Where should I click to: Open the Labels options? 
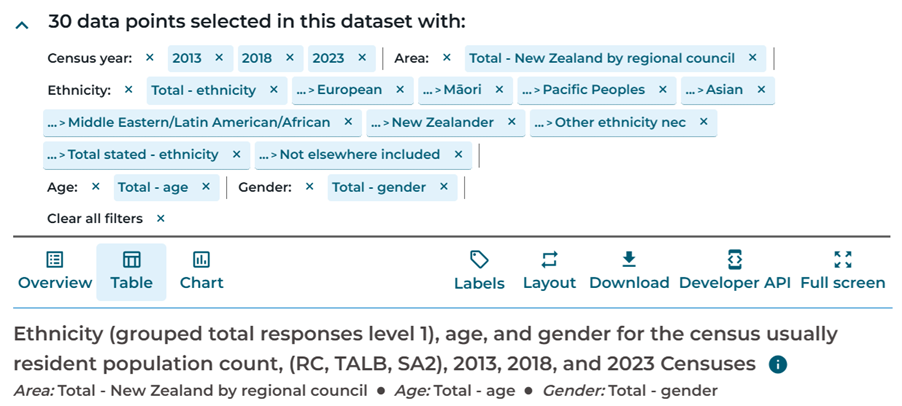click(x=479, y=271)
